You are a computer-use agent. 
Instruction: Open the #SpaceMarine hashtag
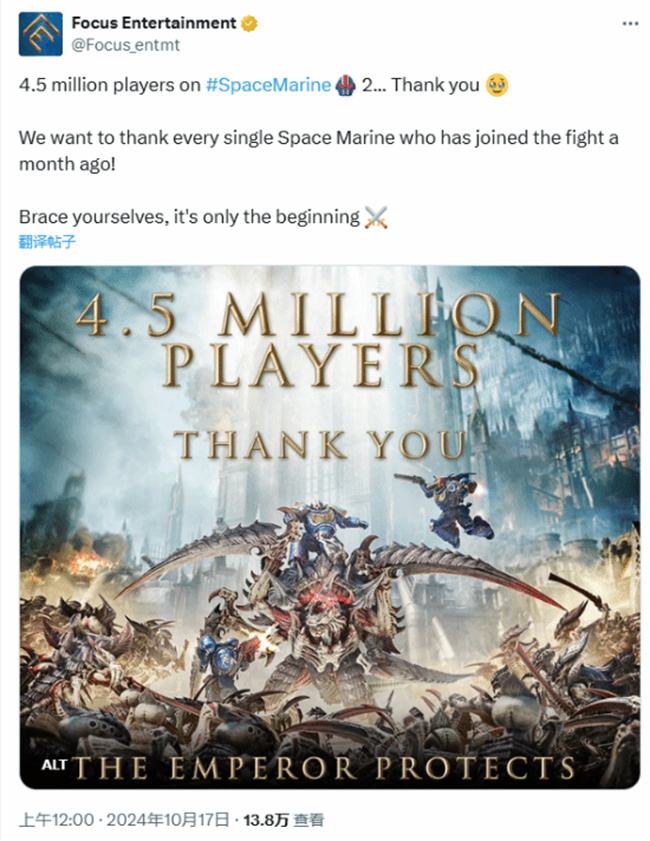268,86
